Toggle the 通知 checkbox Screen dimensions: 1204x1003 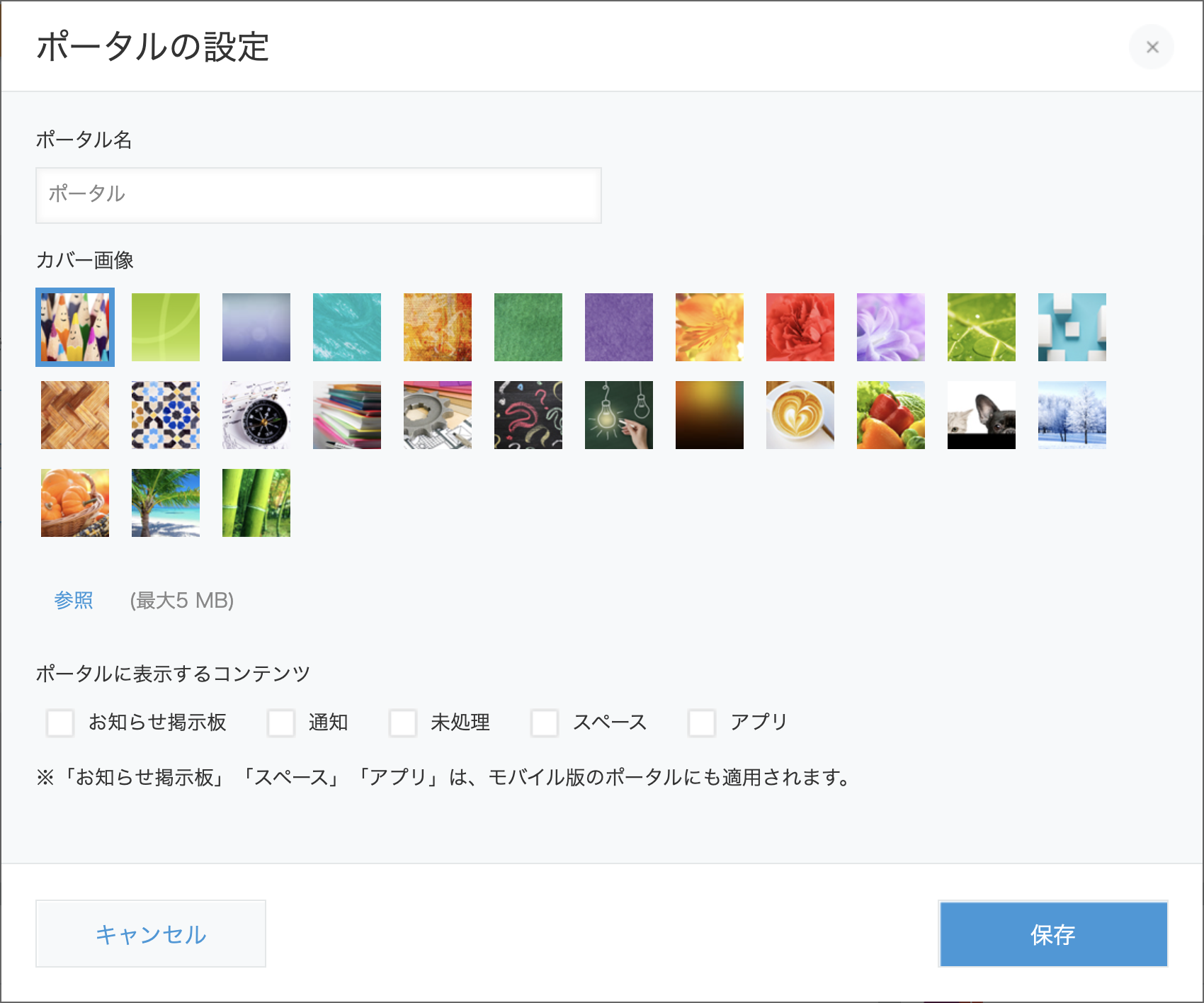[x=281, y=723]
